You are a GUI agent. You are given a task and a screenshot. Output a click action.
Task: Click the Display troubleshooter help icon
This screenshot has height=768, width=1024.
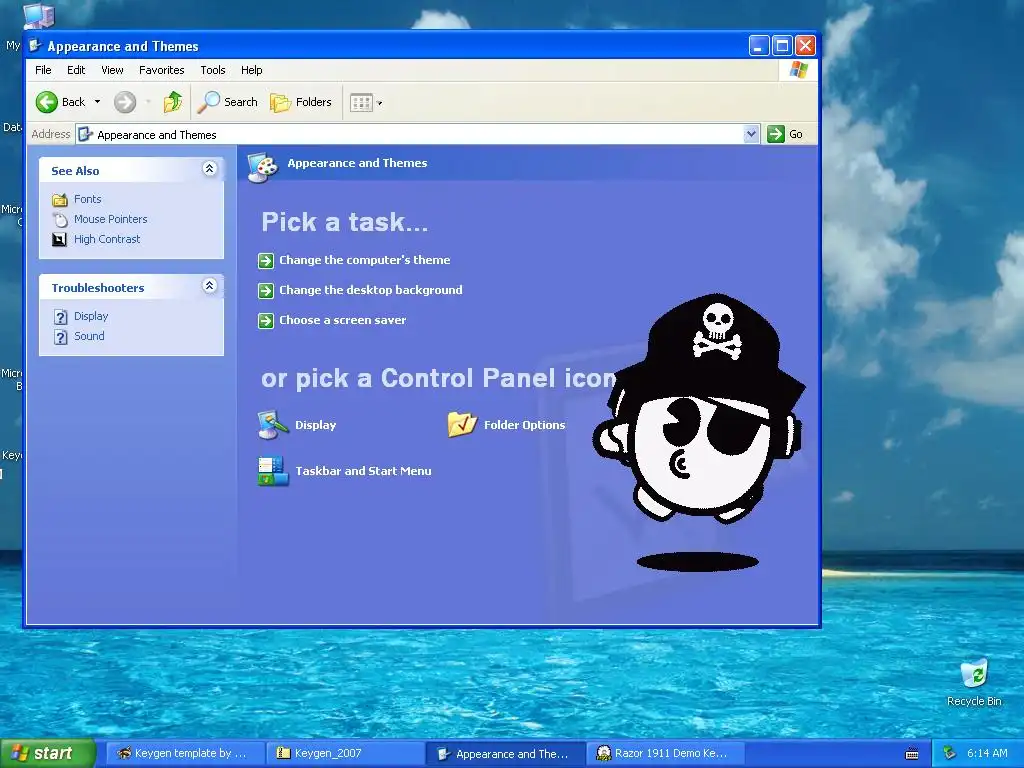(x=60, y=317)
